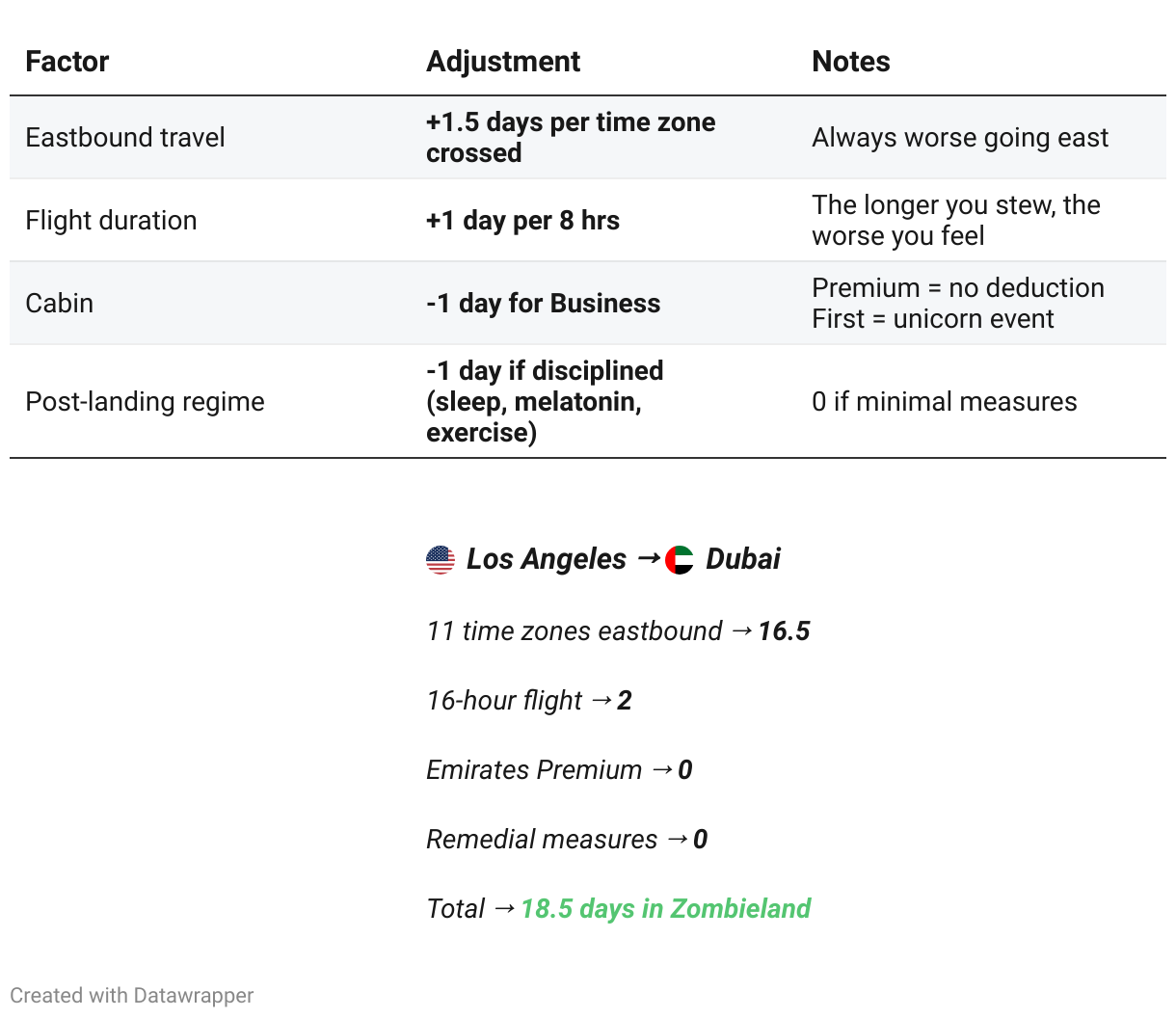Screen dimensions: 1176x1018
Task: Click '-1 day for Business' adjustment
Action: click(544, 304)
